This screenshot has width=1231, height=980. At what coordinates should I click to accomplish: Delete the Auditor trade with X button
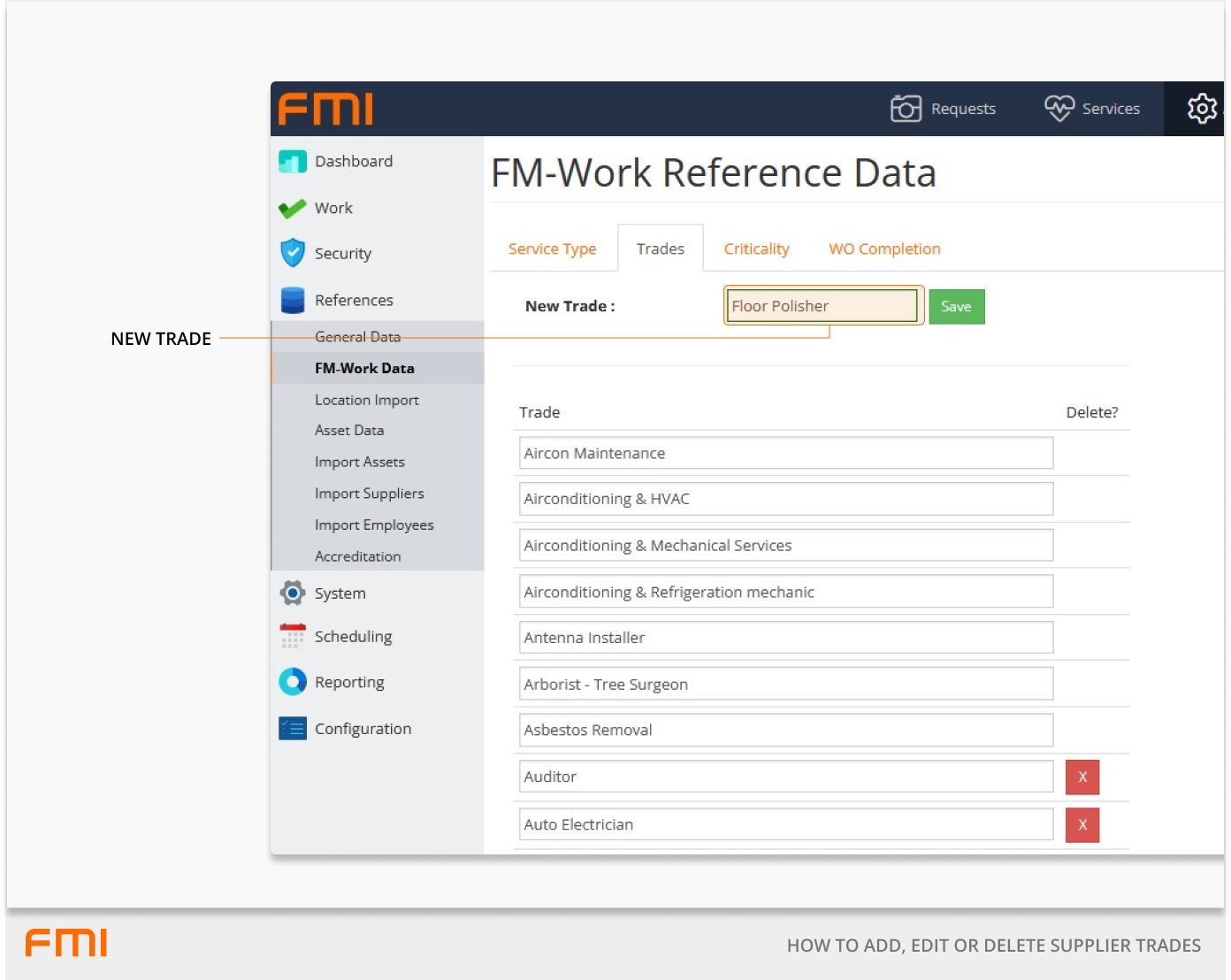[x=1082, y=777]
